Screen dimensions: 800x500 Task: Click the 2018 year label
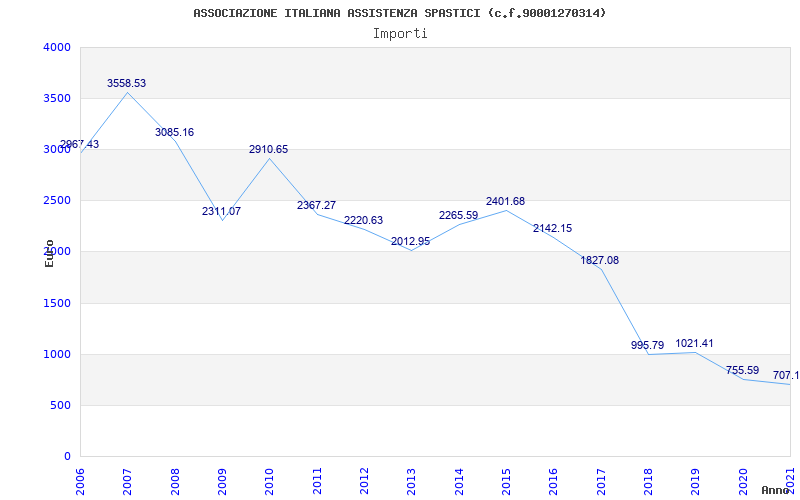click(x=648, y=481)
